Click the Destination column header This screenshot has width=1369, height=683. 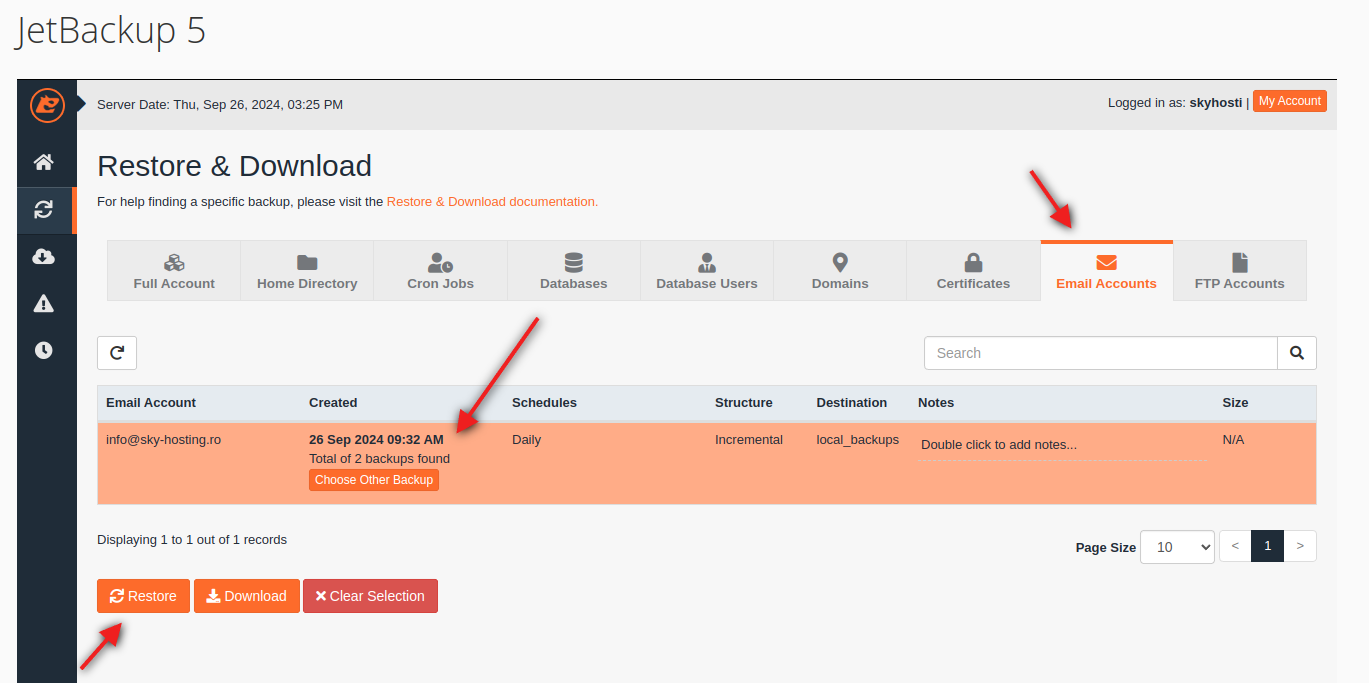coord(852,402)
